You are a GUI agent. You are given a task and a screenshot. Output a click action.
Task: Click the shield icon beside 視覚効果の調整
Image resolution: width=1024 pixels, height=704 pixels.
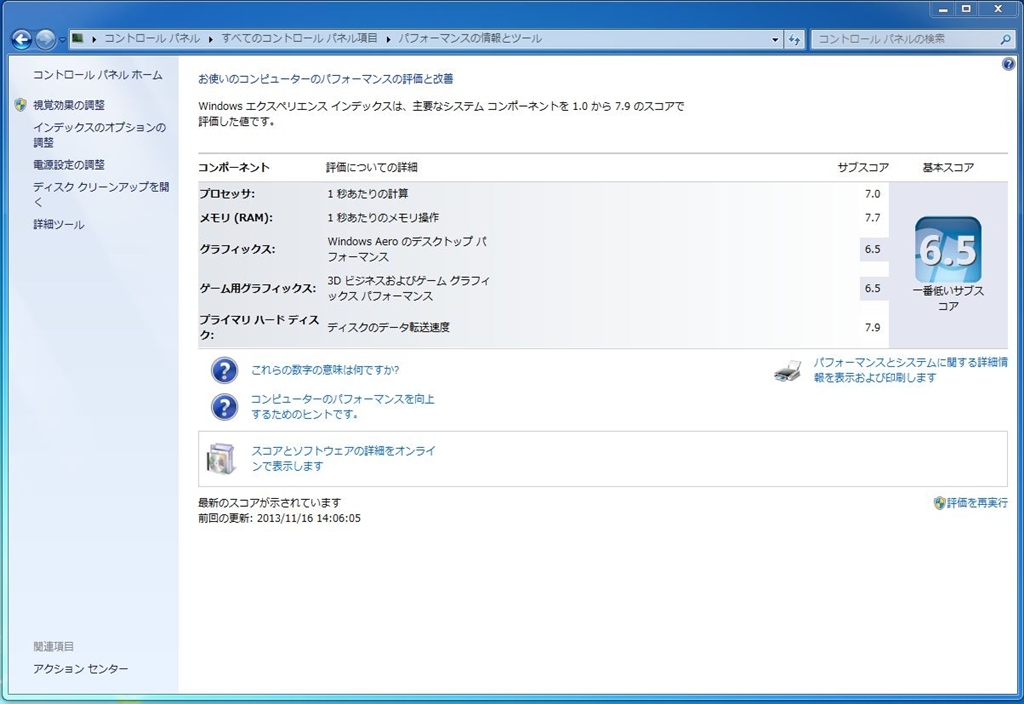[21, 104]
